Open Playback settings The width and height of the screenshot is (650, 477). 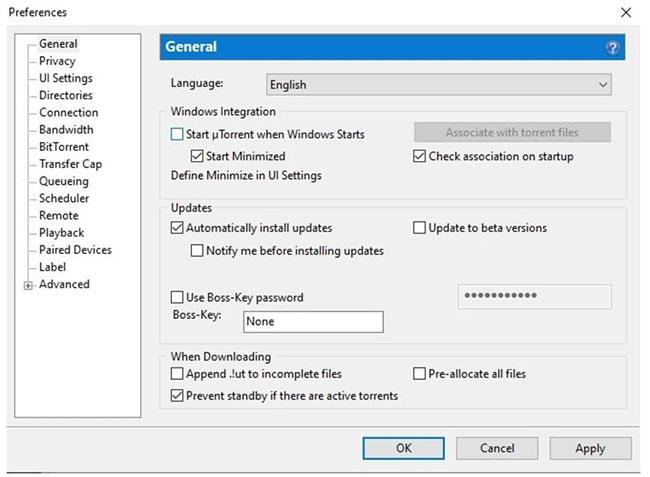click(61, 233)
